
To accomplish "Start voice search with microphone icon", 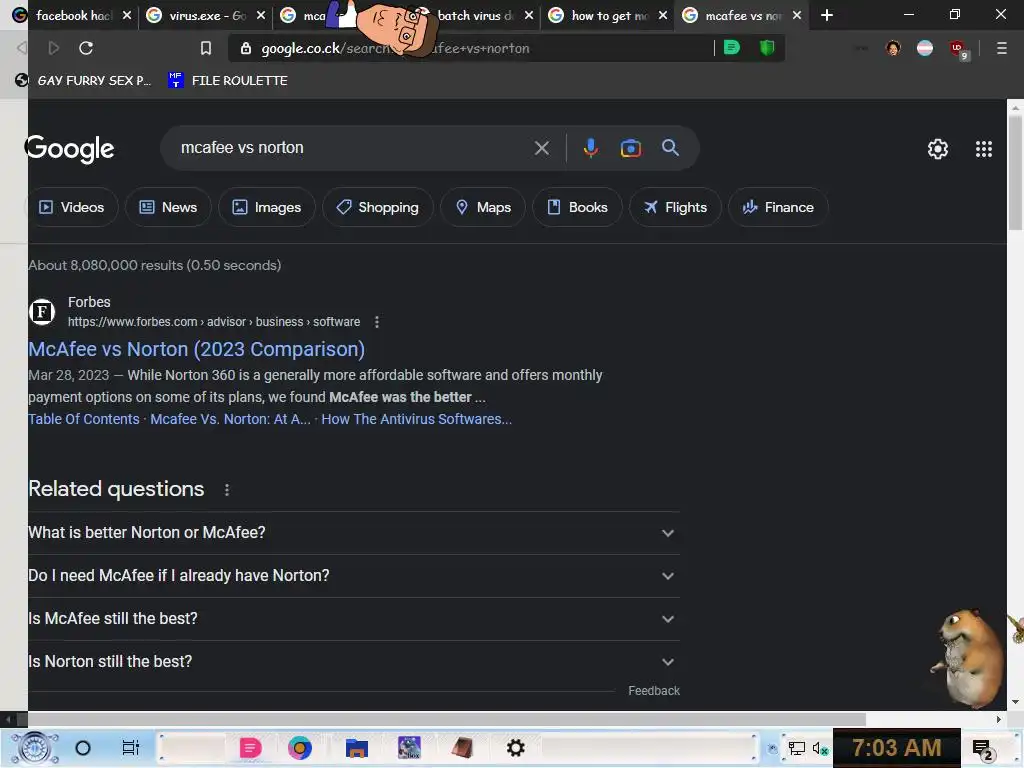I will tap(590, 148).
